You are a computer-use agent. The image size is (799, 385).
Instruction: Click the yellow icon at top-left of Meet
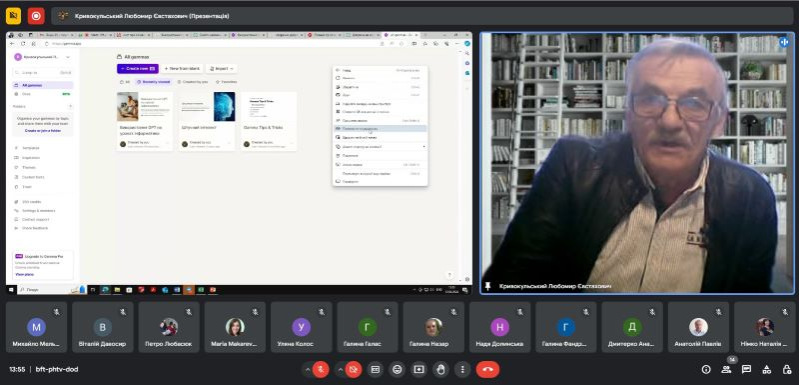[x=14, y=16]
